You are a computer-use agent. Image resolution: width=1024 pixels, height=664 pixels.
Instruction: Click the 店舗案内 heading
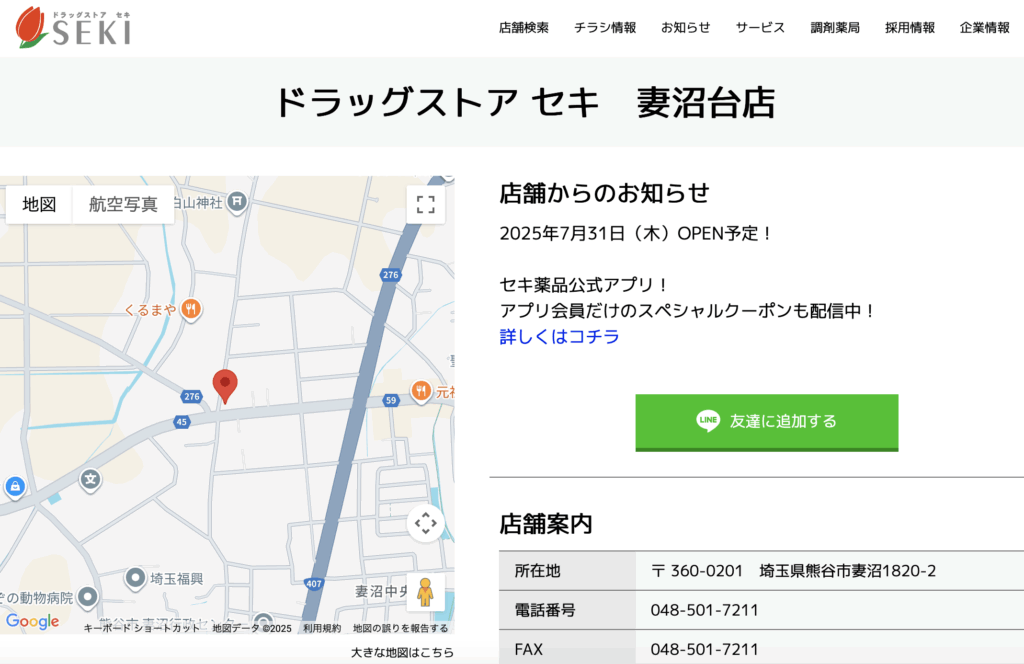546,524
